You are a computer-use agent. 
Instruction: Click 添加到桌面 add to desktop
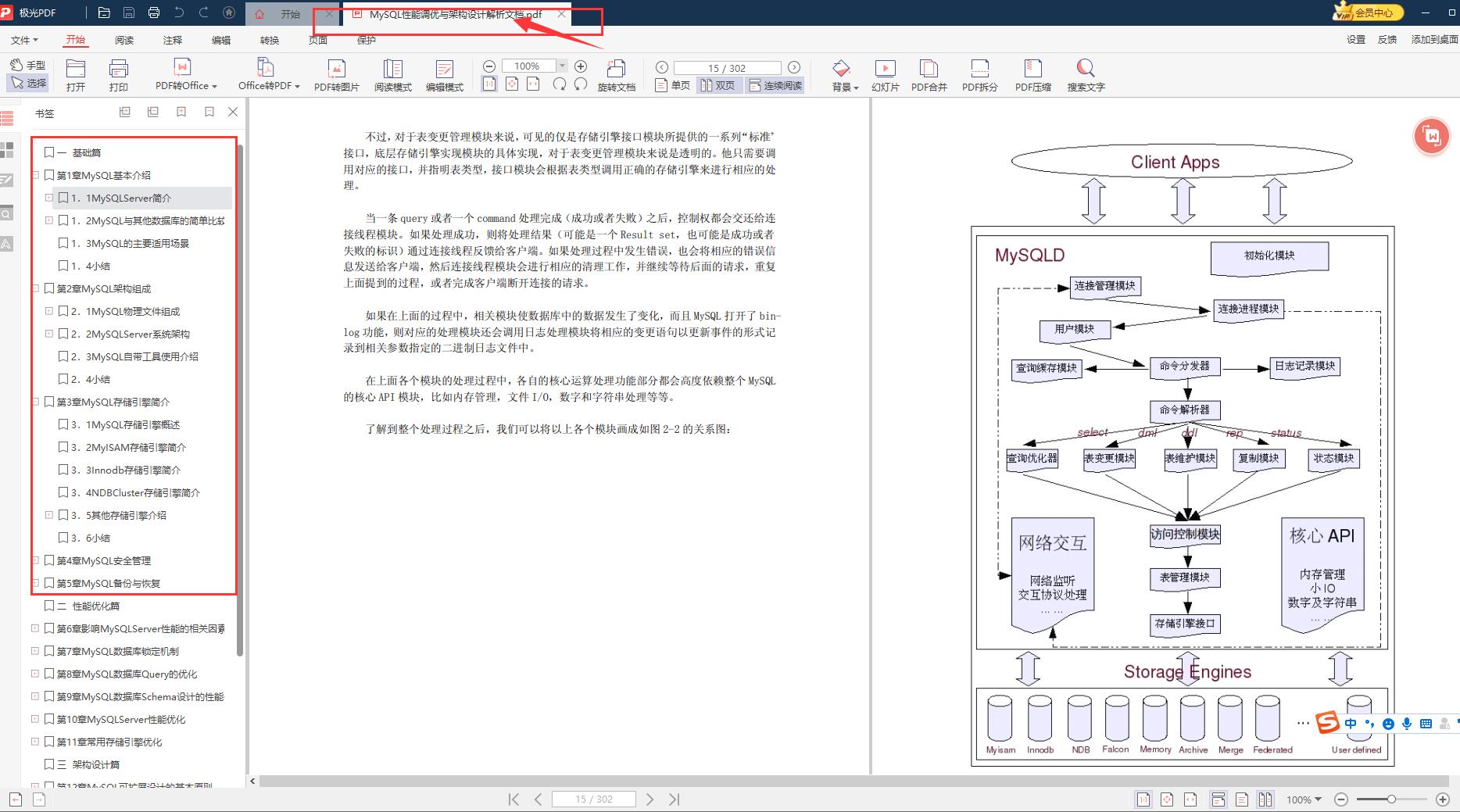pyautogui.click(x=1433, y=39)
